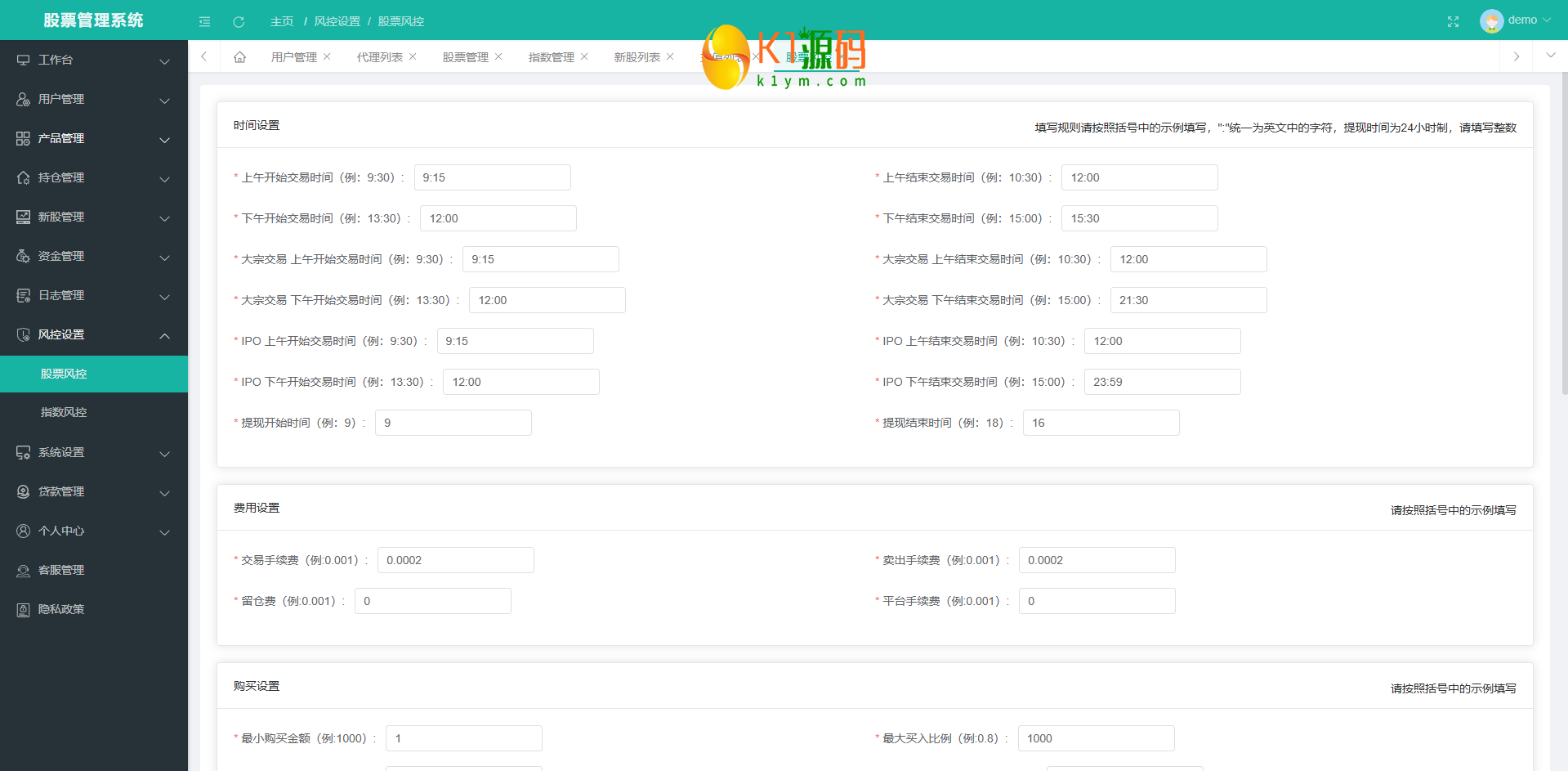Open 隐私政策 in the sidebar
The height and width of the screenshot is (771, 1568).
61,609
